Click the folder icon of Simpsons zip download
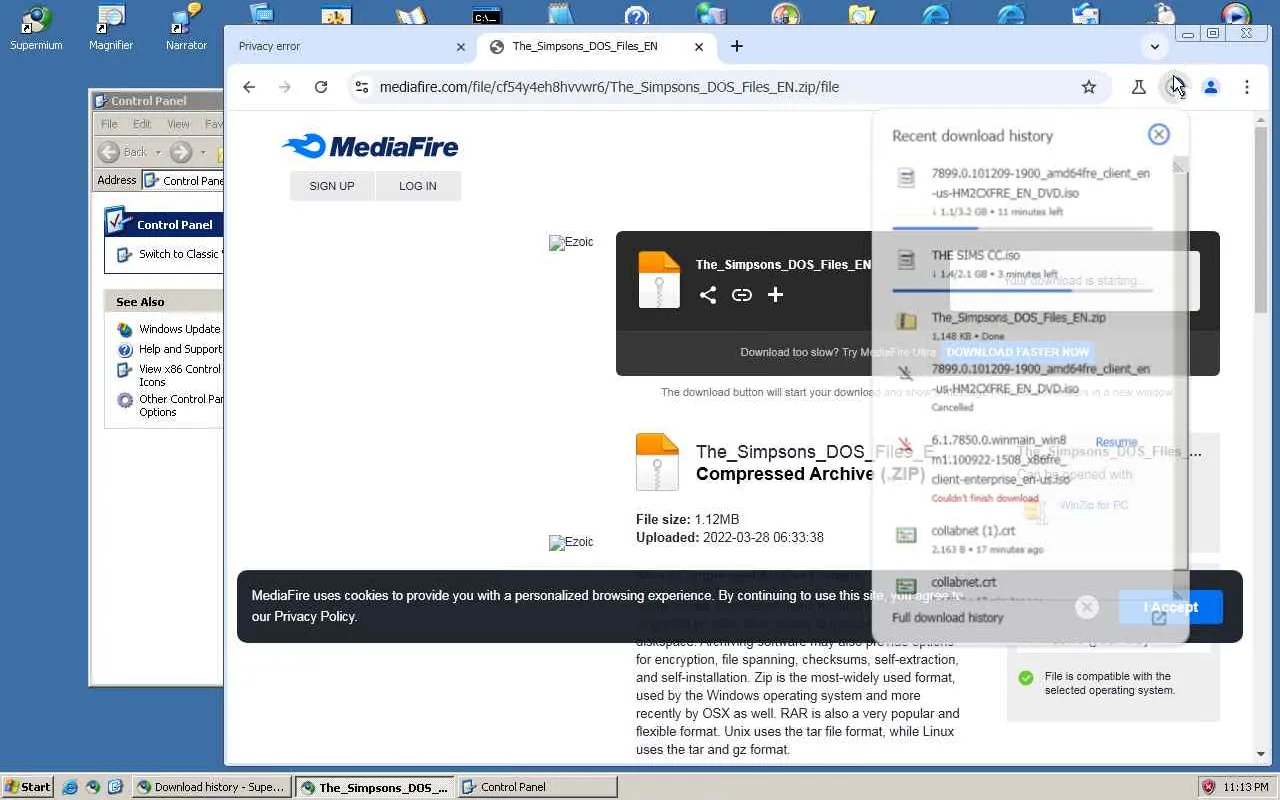The image size is (1280, 800). [906, 322]
